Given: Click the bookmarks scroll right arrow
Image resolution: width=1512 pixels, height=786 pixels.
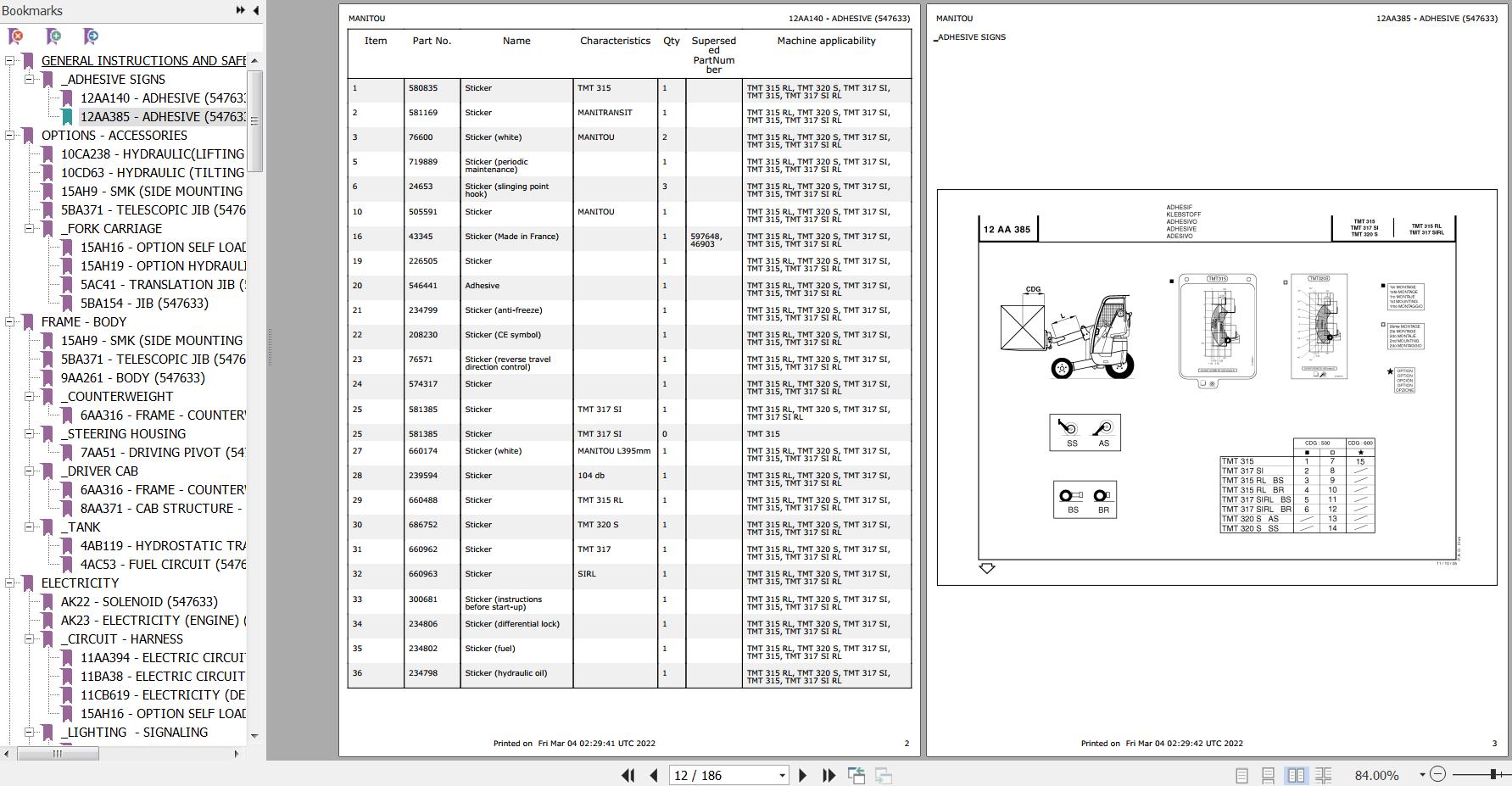Looking at the screenshot, I should click(237, 753).
